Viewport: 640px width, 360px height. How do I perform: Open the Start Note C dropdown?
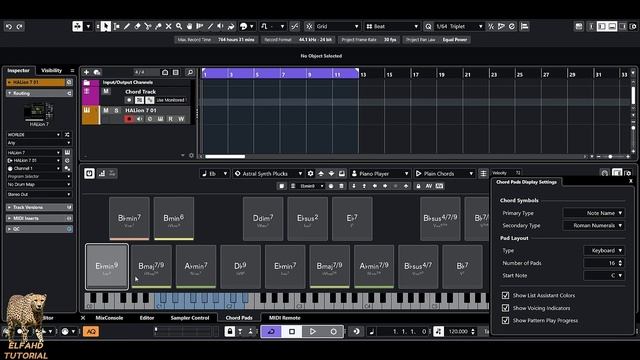click(604, 276)
